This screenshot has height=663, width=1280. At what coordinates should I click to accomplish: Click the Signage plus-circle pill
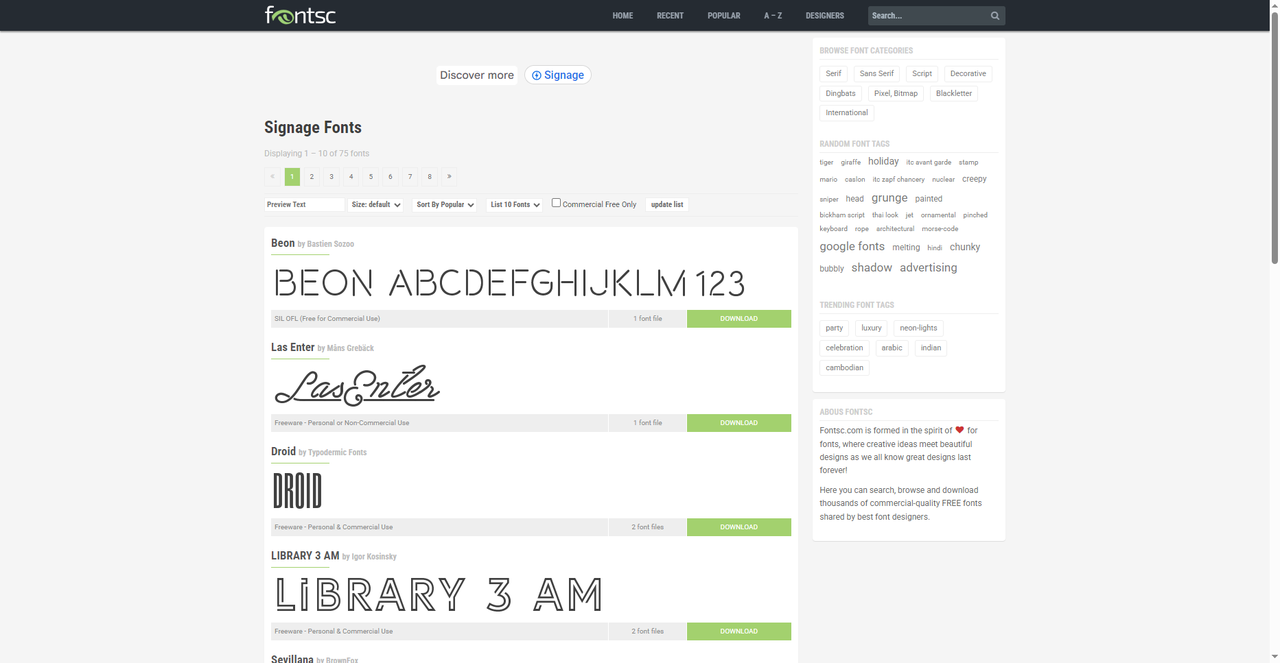(x=558, y=75)
